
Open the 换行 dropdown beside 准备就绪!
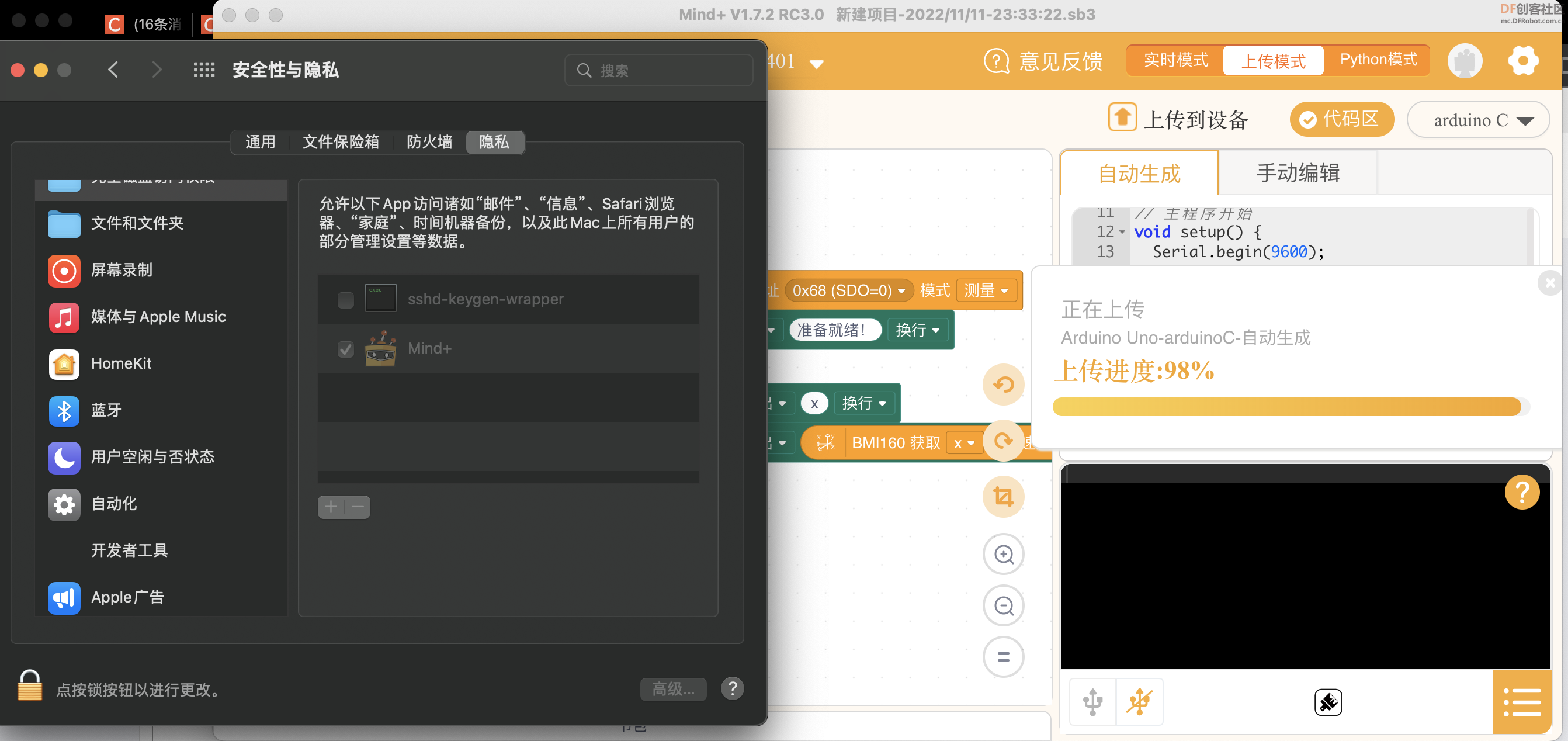[917, 330]
